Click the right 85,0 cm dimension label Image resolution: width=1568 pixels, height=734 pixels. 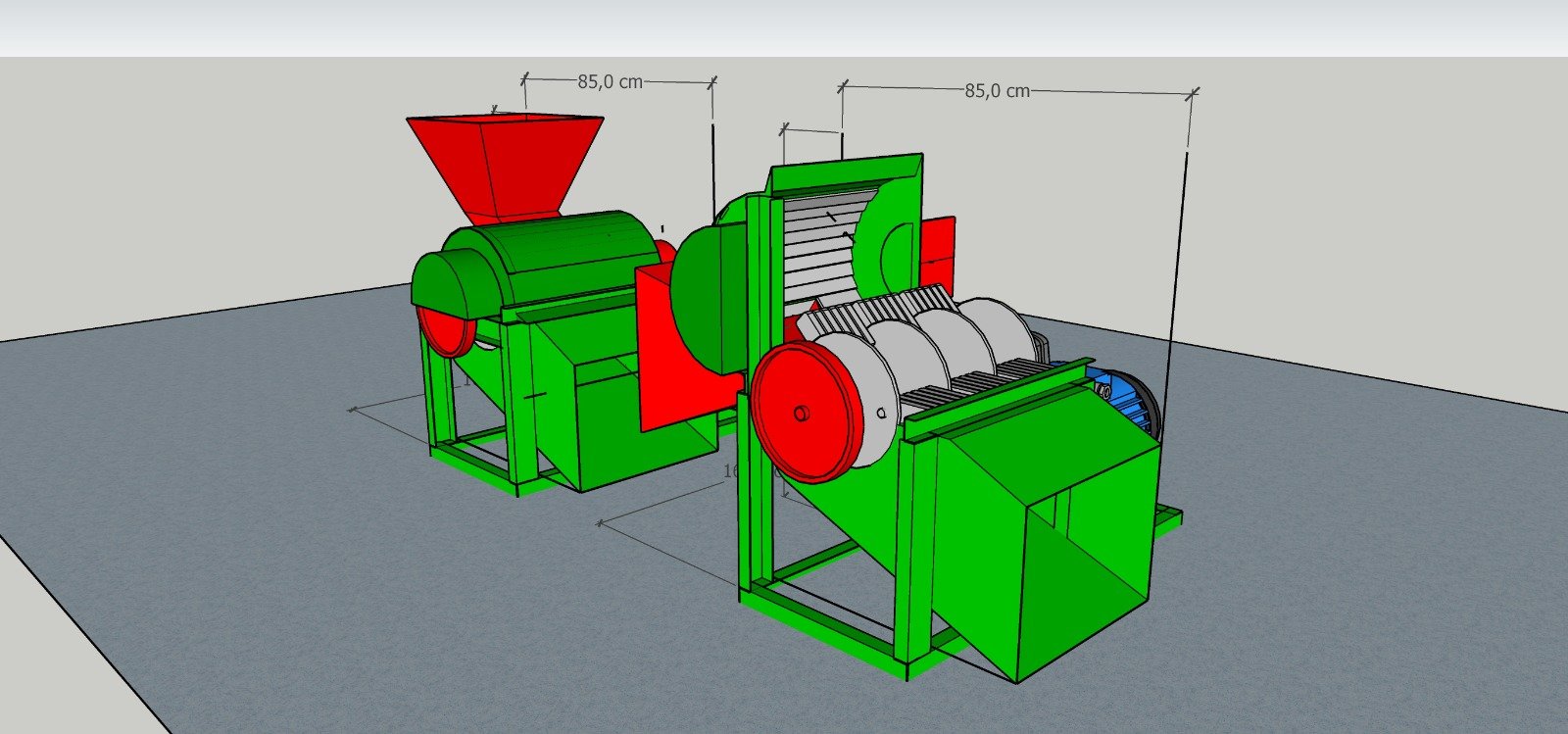(x=997, y=91)
